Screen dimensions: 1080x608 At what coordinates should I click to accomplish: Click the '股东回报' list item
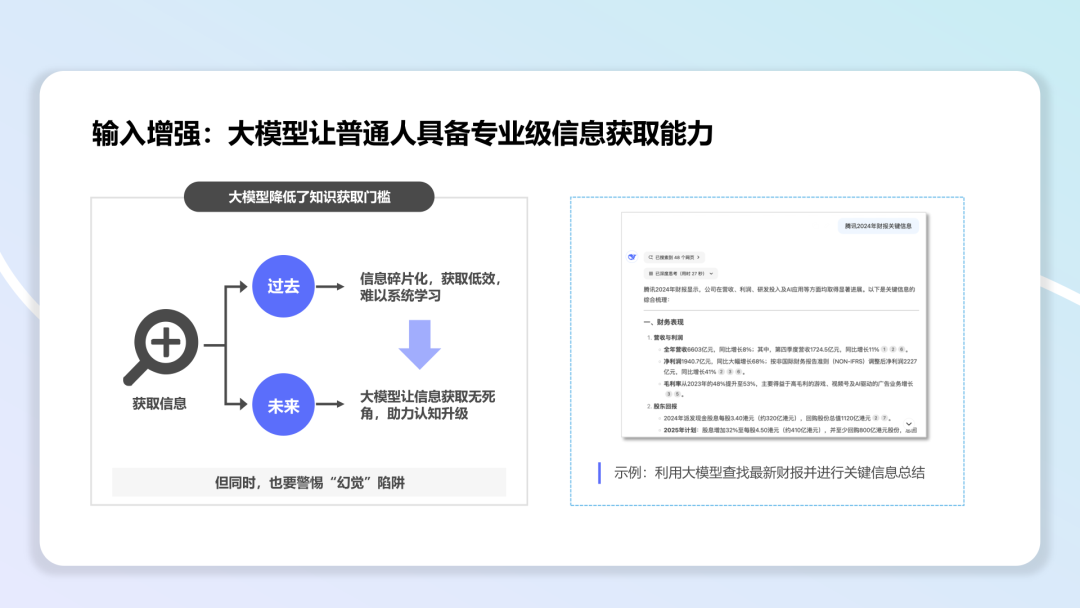(x=661, y=406)
